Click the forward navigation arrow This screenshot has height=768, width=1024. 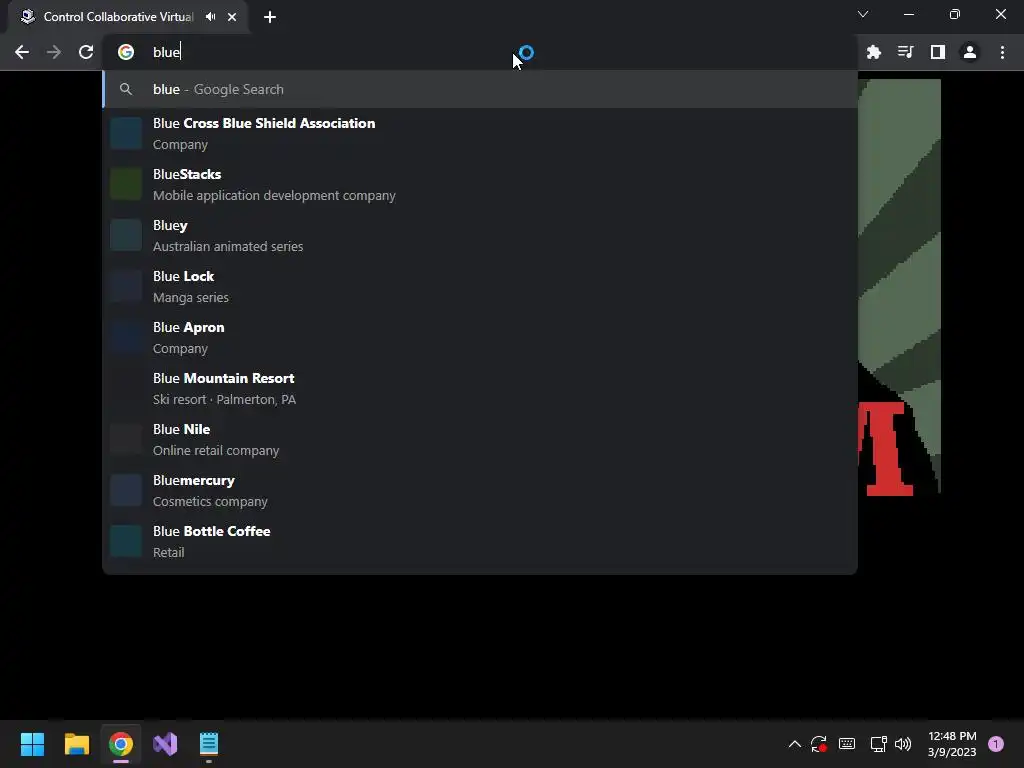click(54, 52)
